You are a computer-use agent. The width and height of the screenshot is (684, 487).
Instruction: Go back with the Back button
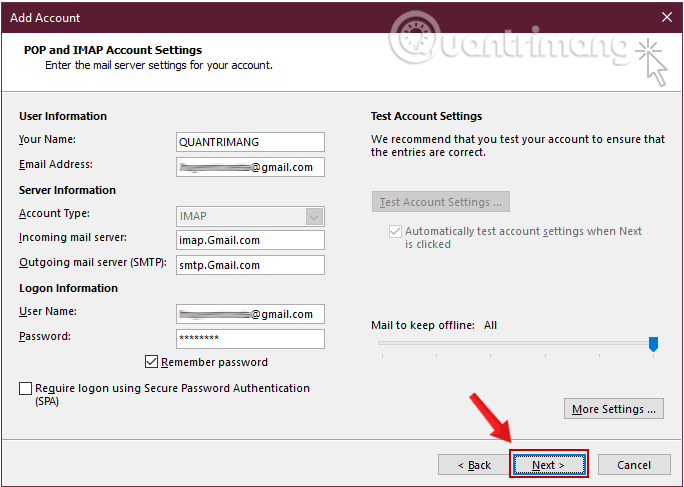474,465
